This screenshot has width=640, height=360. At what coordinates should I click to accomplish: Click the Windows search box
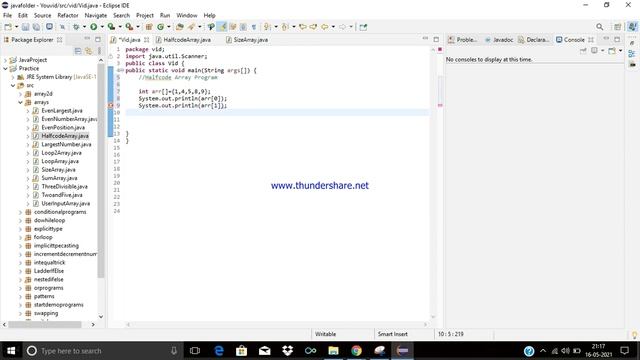(102, 351)
